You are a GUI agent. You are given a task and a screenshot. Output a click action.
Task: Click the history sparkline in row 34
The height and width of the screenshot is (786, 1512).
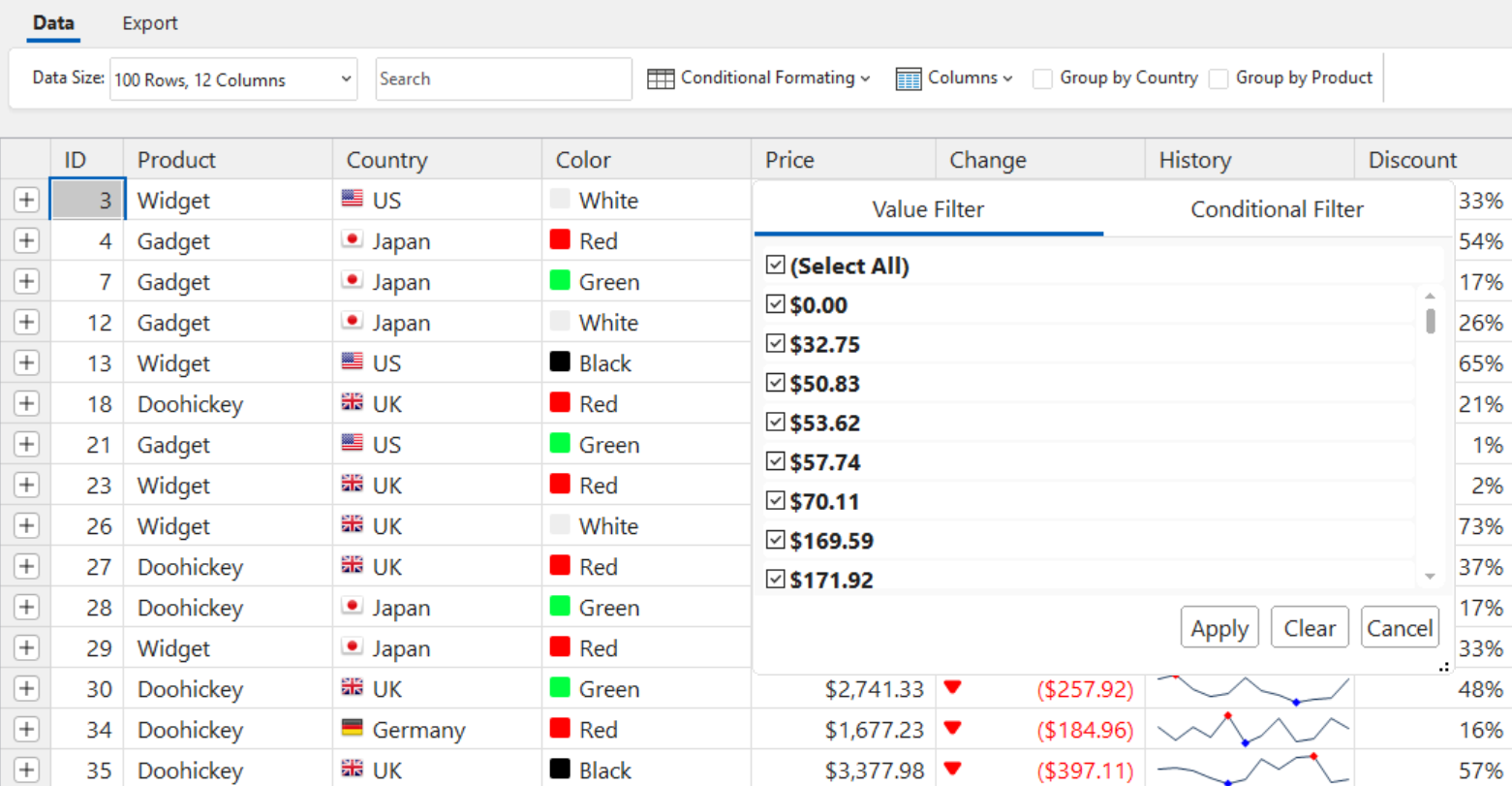click(1250, 730)
